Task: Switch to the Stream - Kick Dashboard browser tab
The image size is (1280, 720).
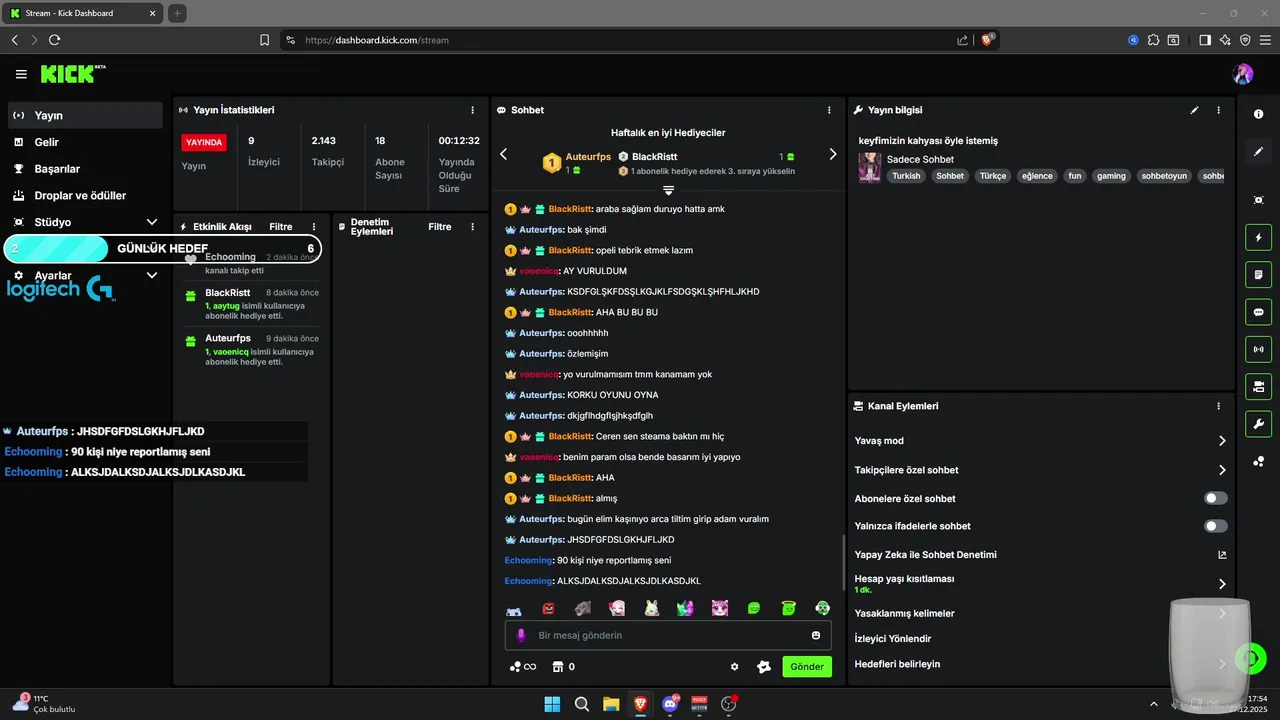Action: [x=84, y=13]
